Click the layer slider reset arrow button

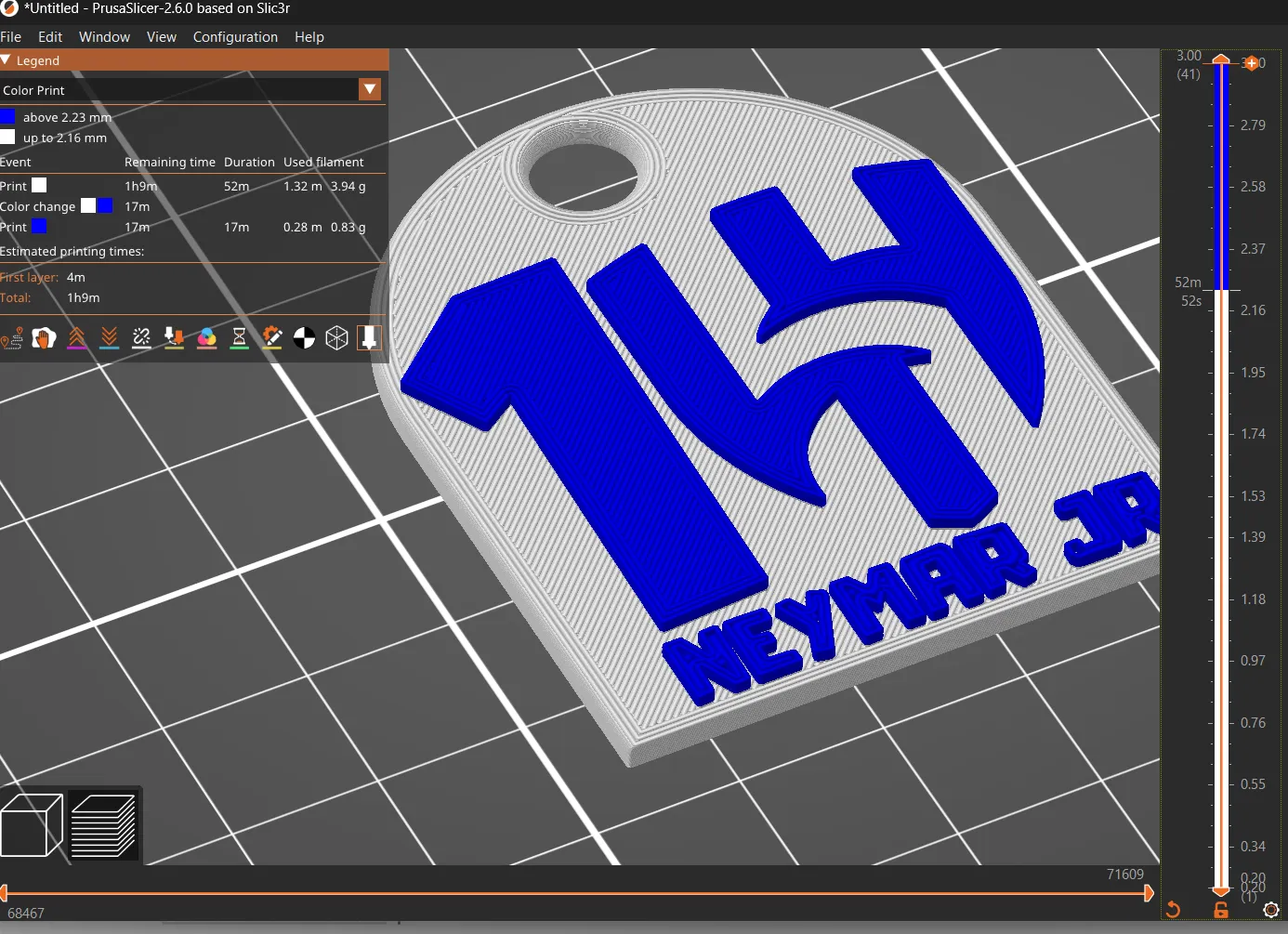click(1173, 910)
